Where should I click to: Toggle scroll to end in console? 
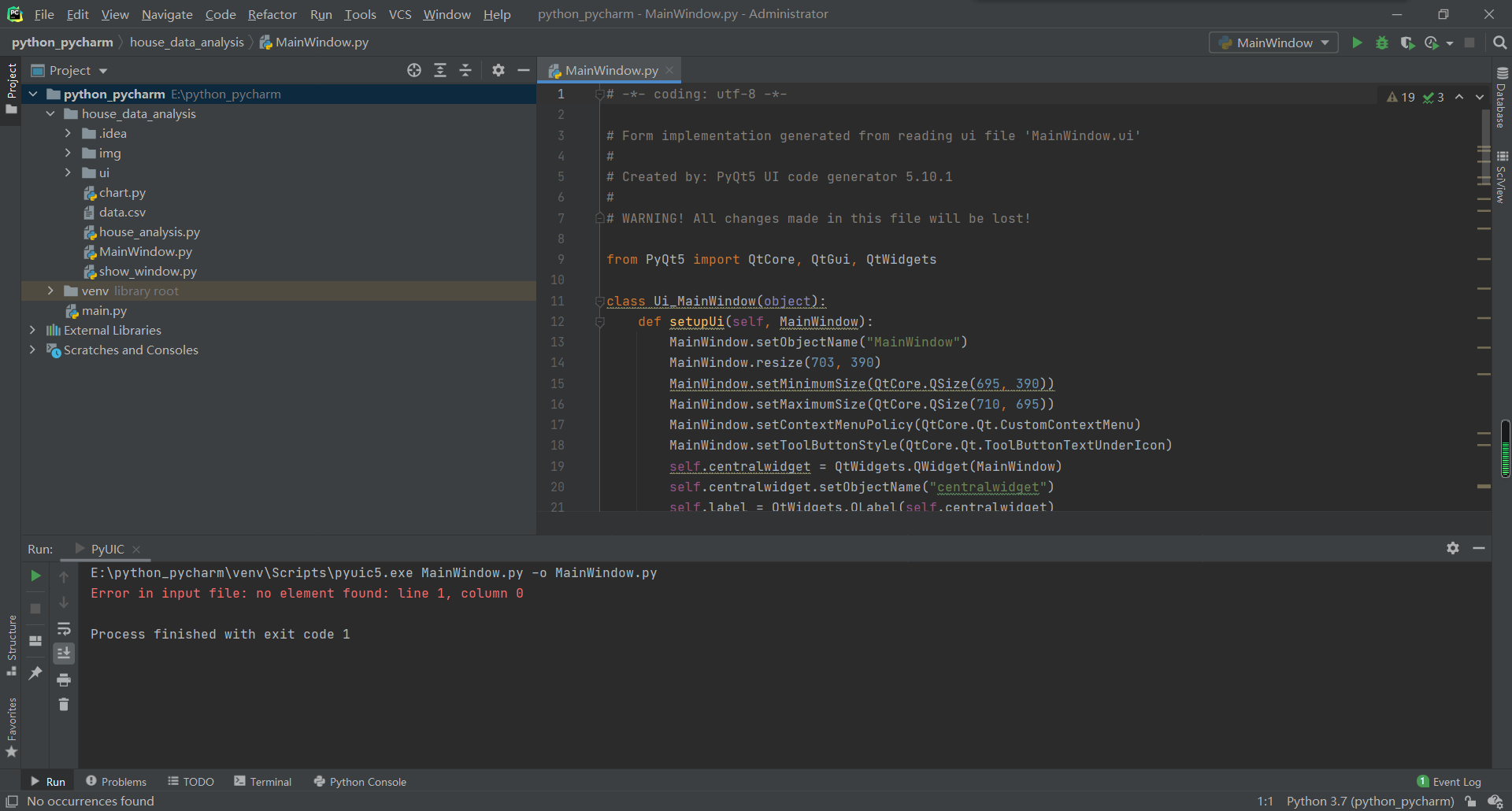pos(64,653)
